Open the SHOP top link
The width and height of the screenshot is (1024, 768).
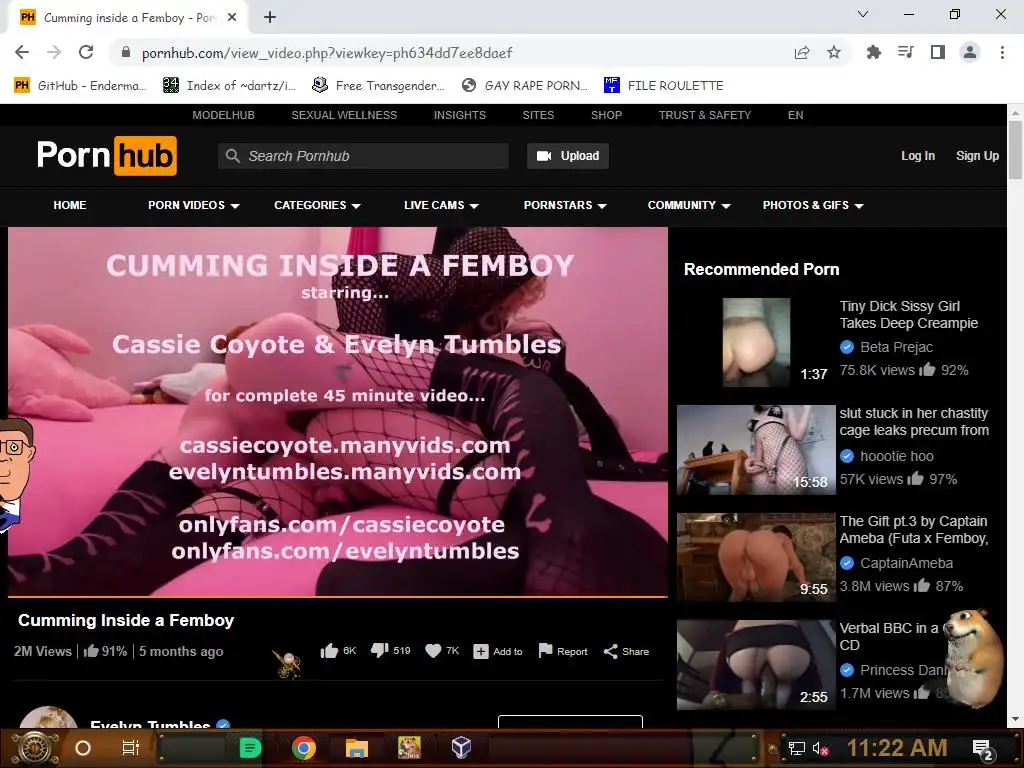606,115
